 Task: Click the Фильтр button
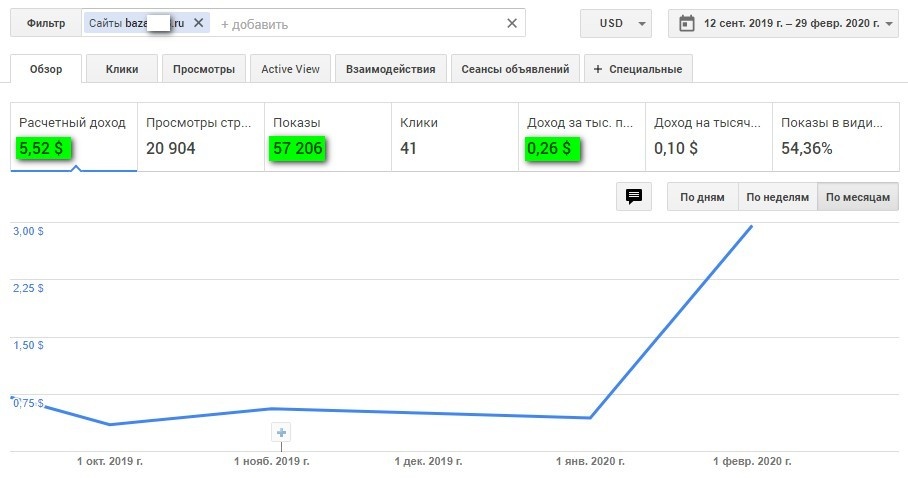tap(46, 23)
